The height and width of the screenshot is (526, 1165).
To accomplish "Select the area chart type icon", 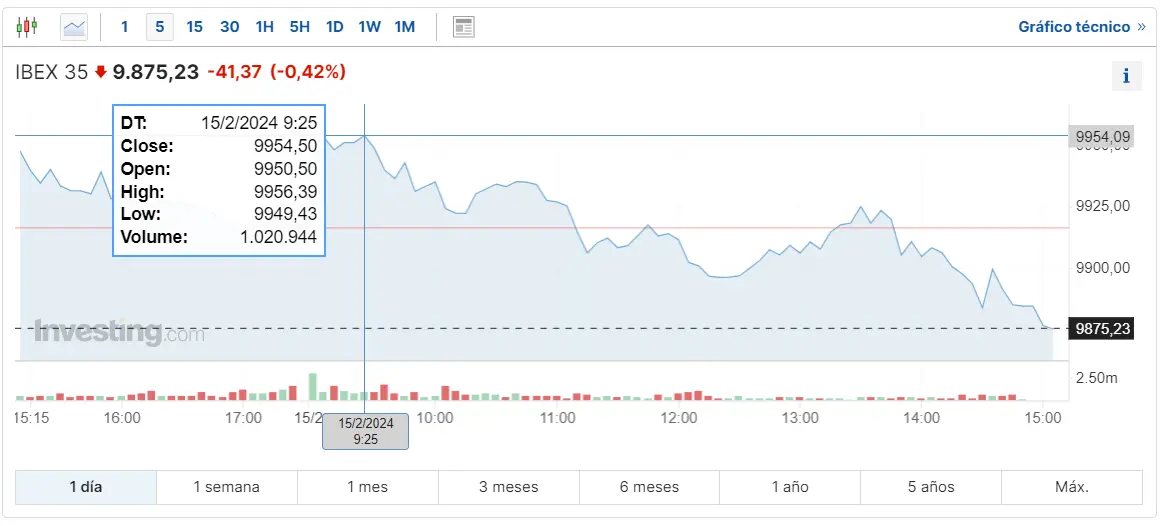I will [x=74, y=27].
